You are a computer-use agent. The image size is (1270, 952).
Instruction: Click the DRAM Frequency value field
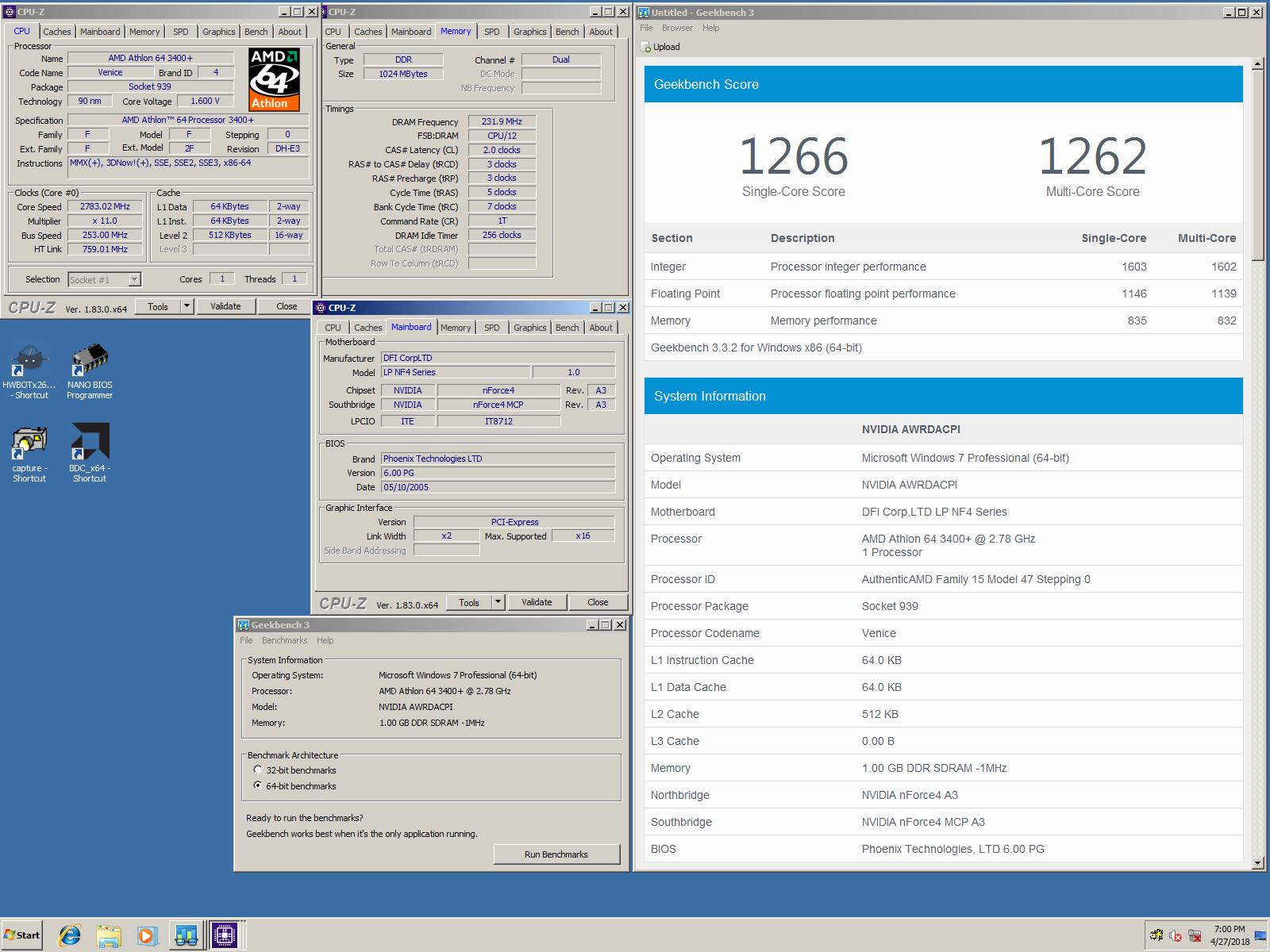tap(502, 121)
